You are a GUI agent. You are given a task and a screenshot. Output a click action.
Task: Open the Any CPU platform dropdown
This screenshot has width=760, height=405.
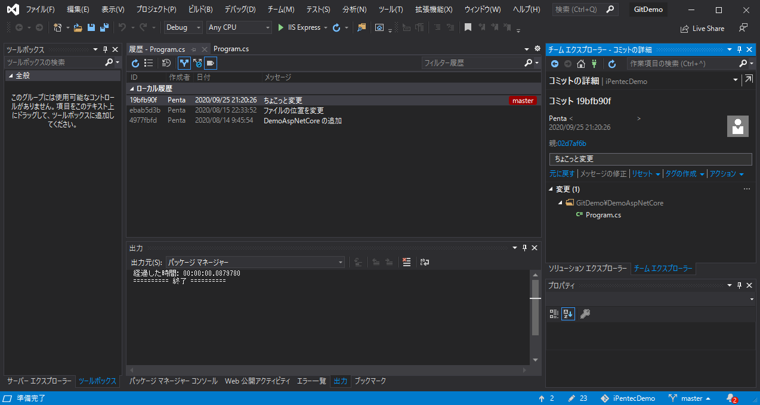pyautogui.click(x=239, y=28)
